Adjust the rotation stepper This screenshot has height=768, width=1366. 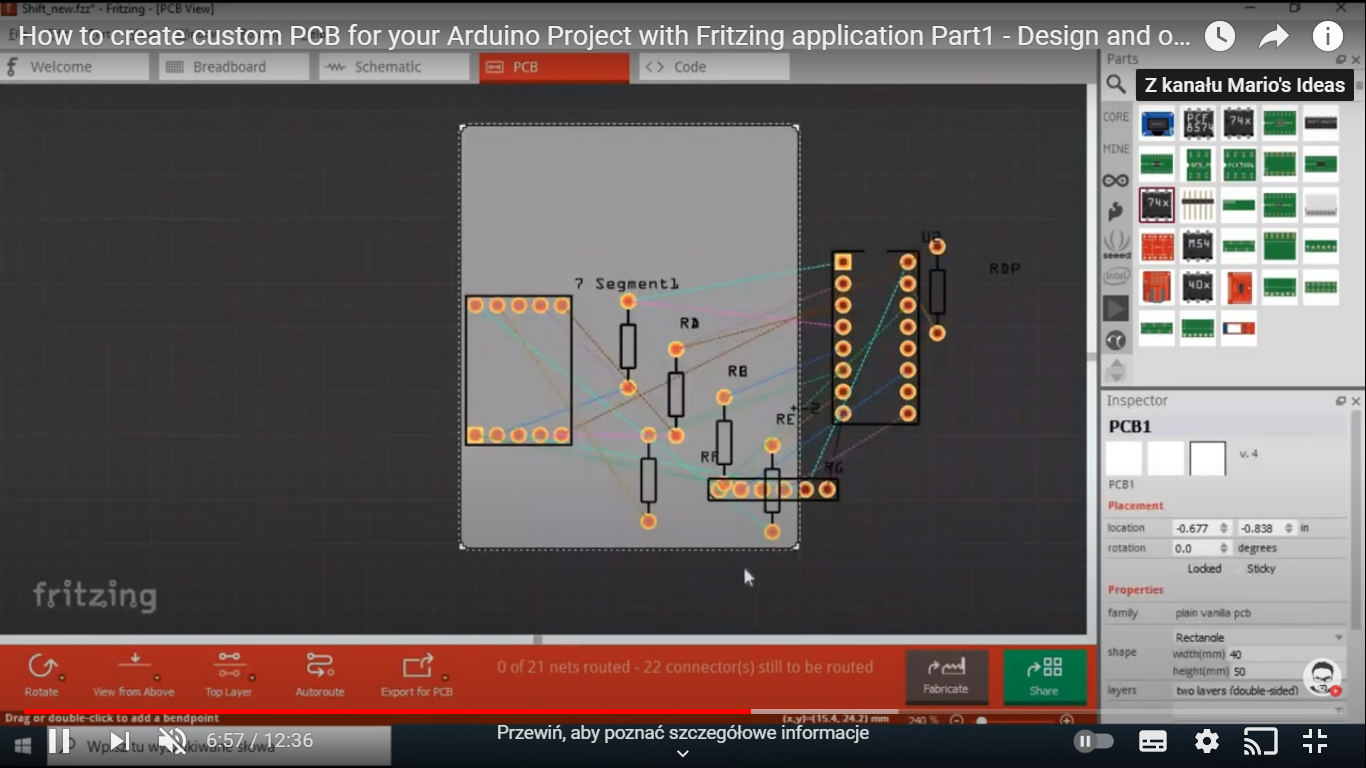pos(1224,548)
